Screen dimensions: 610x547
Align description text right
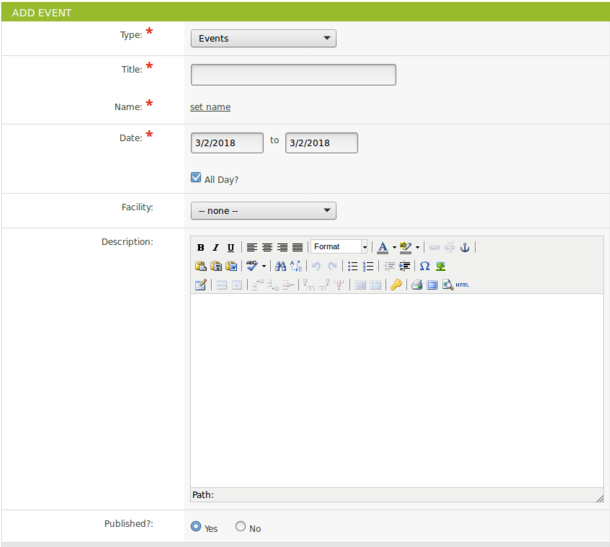coord(282,247)
